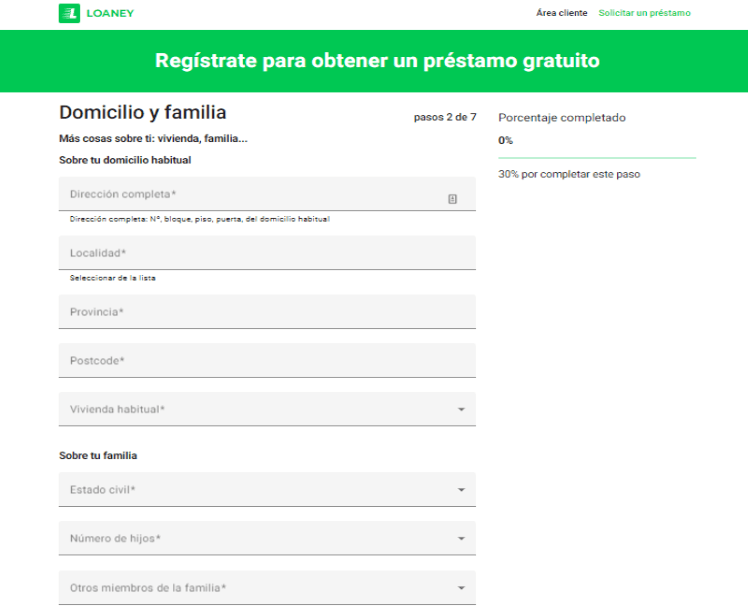Focus the Postcode input field
The image size is (748, 608).
click(267, 361)
